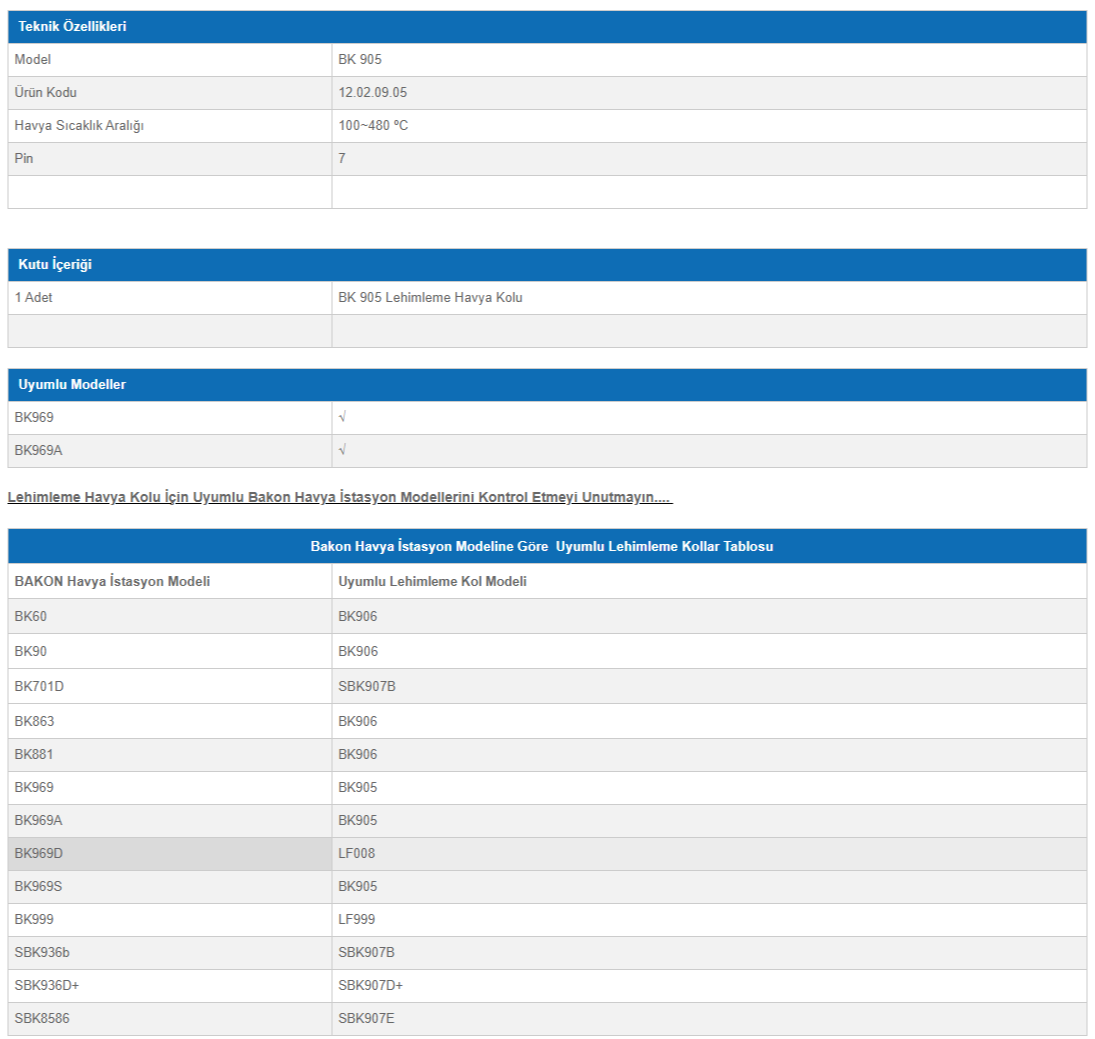Select the BK90 station cell
The image size is (1095, 1039).
tap(170, 651)
